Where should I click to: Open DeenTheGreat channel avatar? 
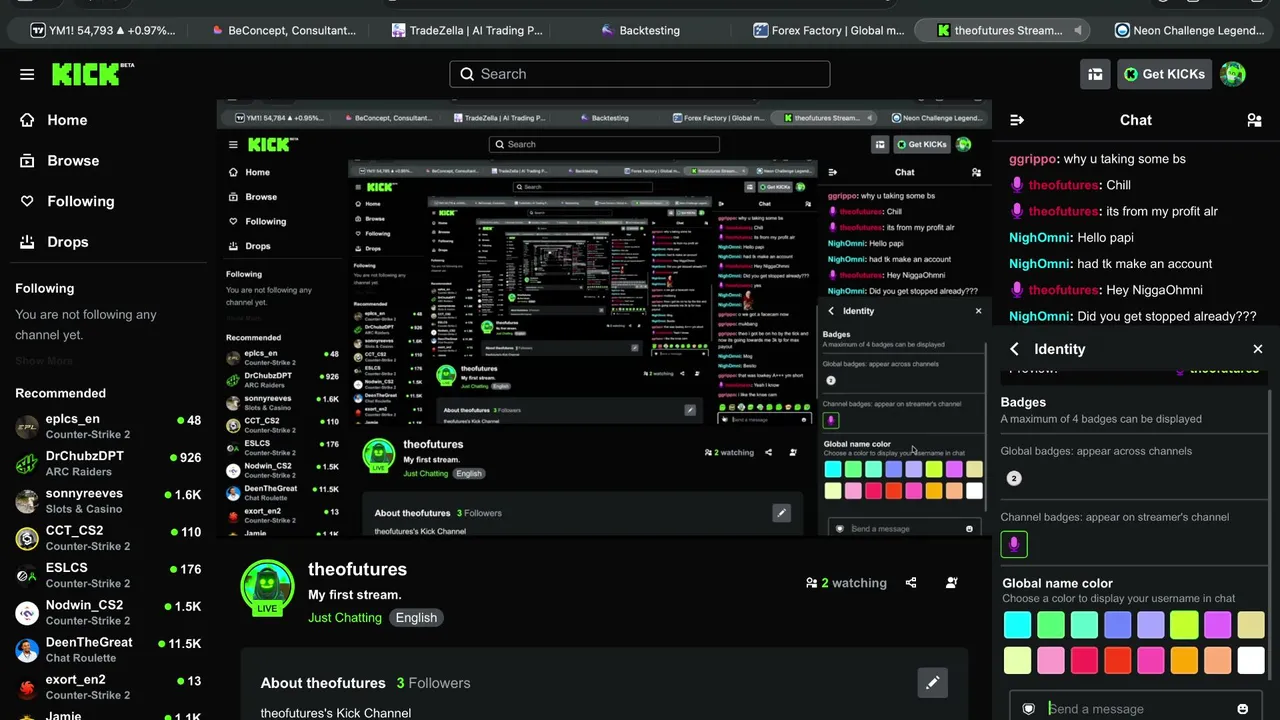click(x=27, y=650)
